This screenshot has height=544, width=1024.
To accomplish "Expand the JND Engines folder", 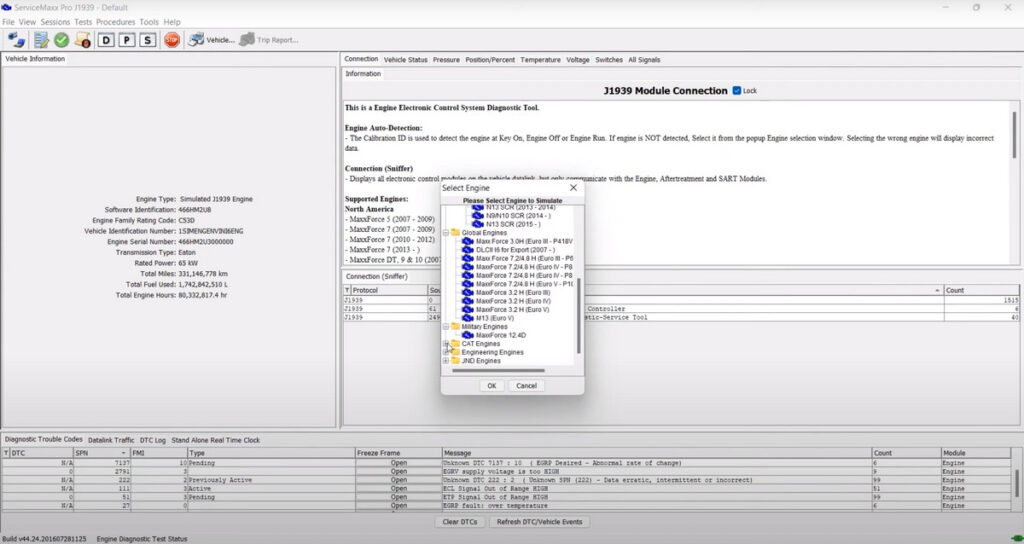I will coord(446,361).
